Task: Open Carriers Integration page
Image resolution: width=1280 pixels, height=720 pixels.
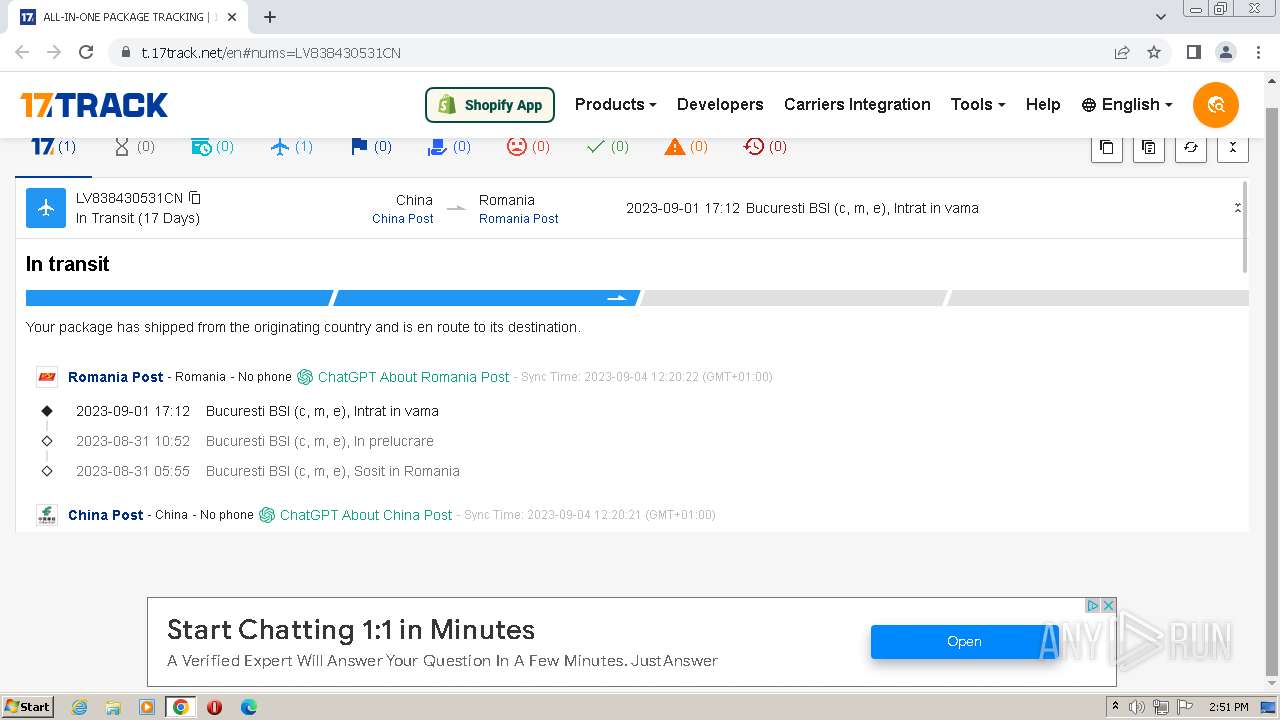Action: (857, 105)
